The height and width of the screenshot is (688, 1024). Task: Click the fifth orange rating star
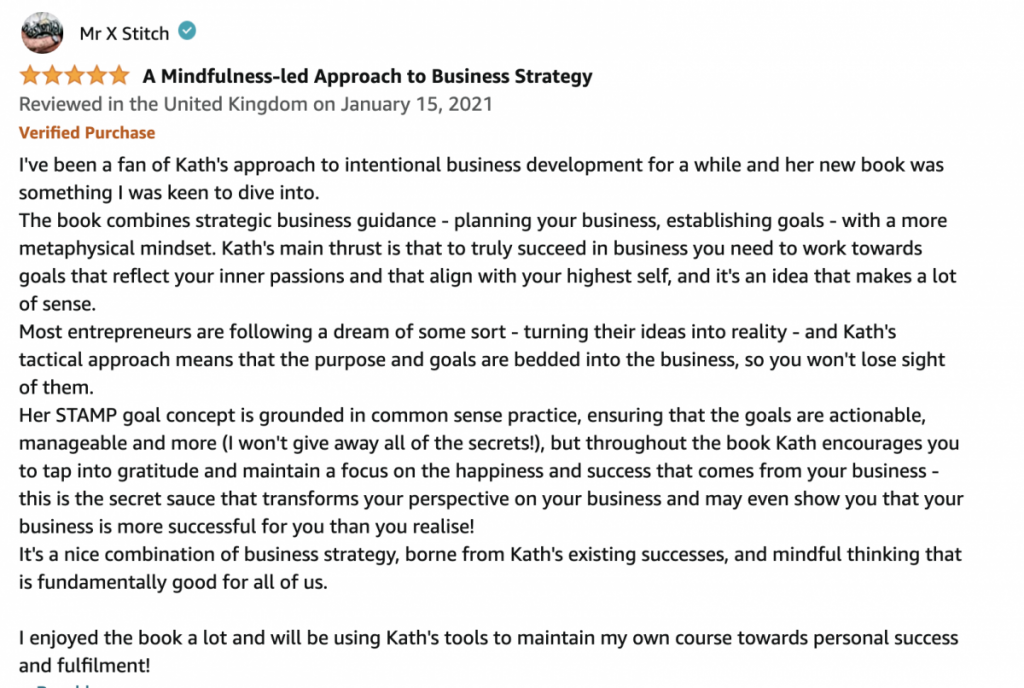click(x=119, y=76)
